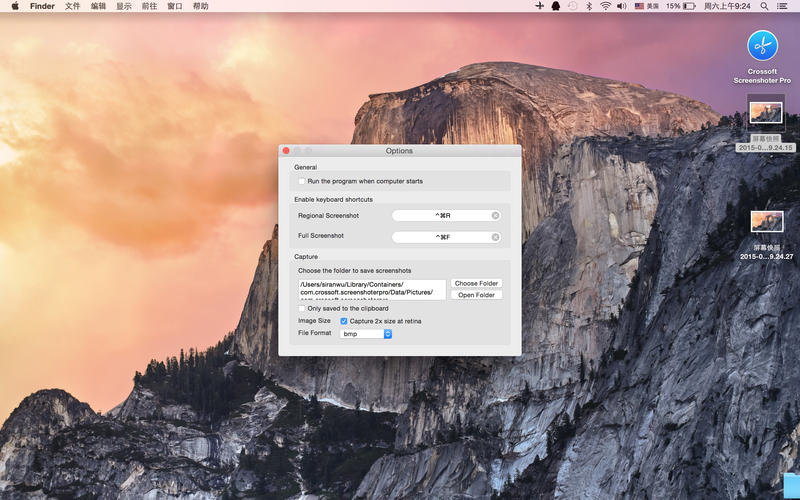Click the QQ penguin menu bar icon
800x500 pixels.
tap(555, 6)
